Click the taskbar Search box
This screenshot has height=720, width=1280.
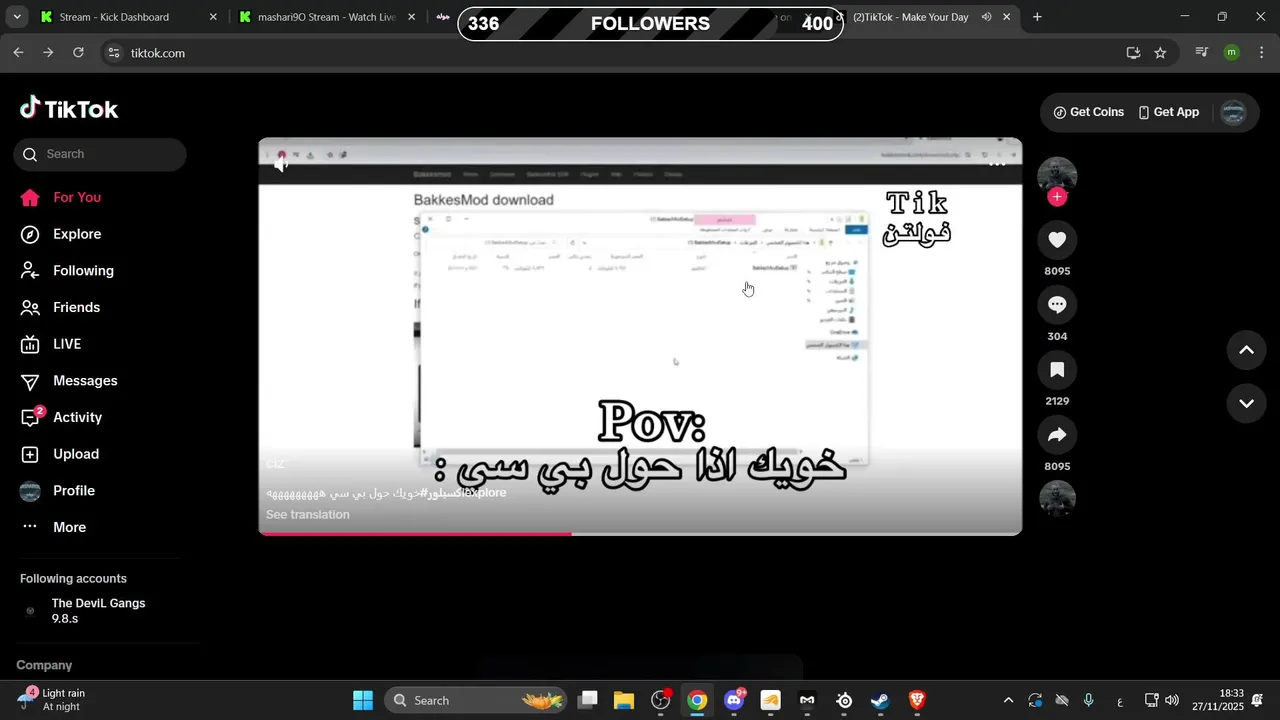(475, 700)
